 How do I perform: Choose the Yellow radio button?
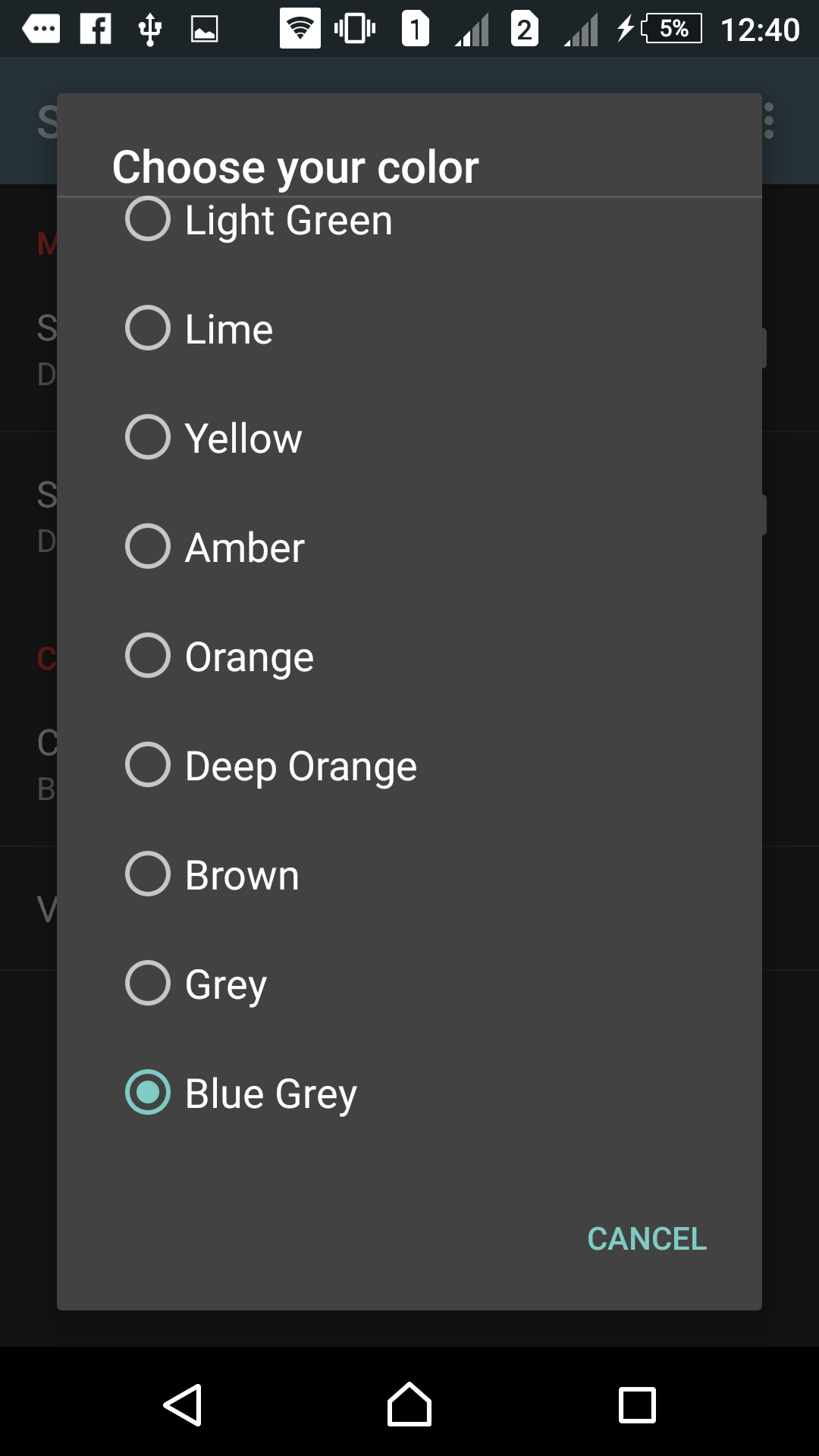coord(148,437)
